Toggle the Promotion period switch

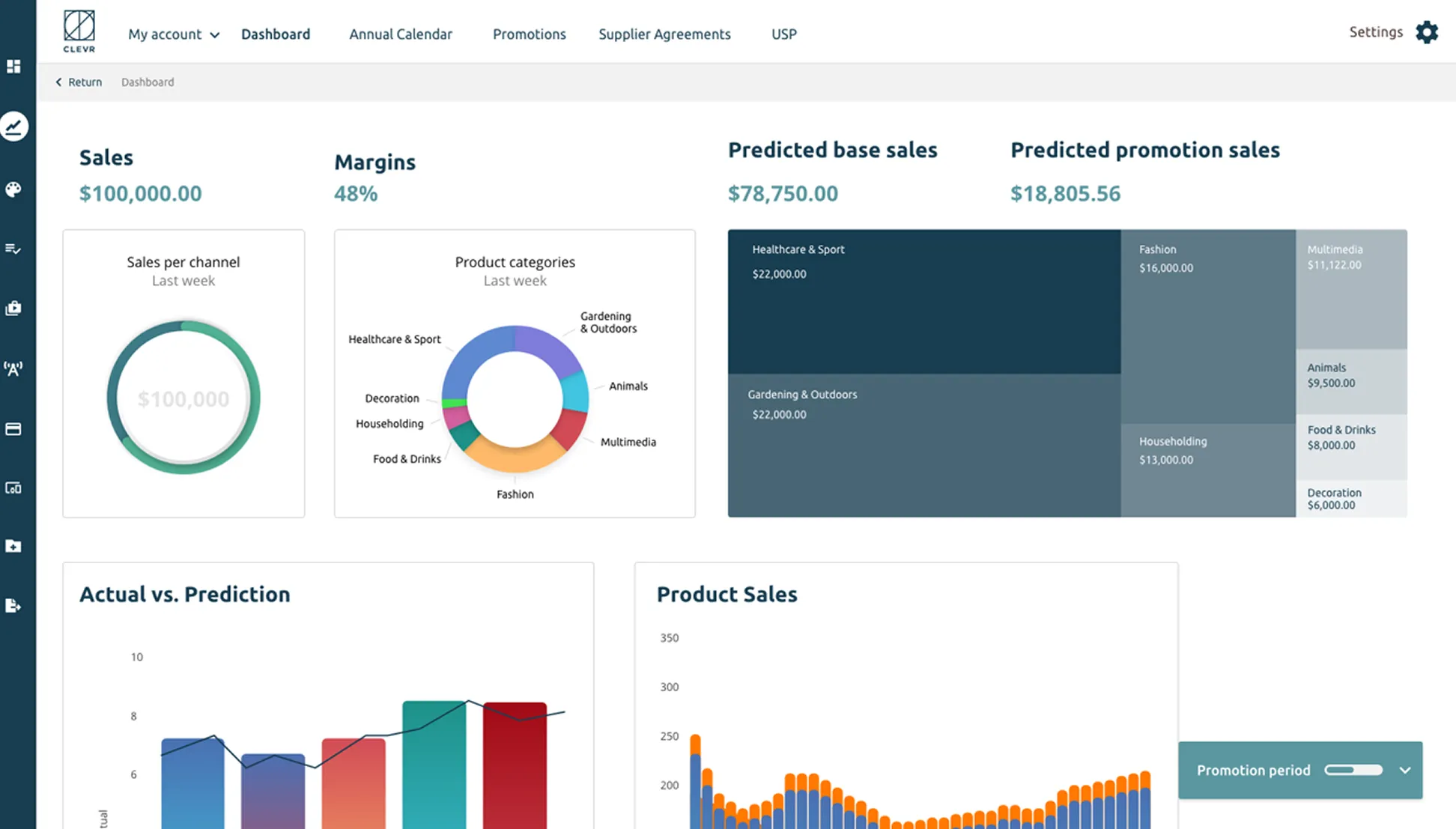tap(1353, 770)
